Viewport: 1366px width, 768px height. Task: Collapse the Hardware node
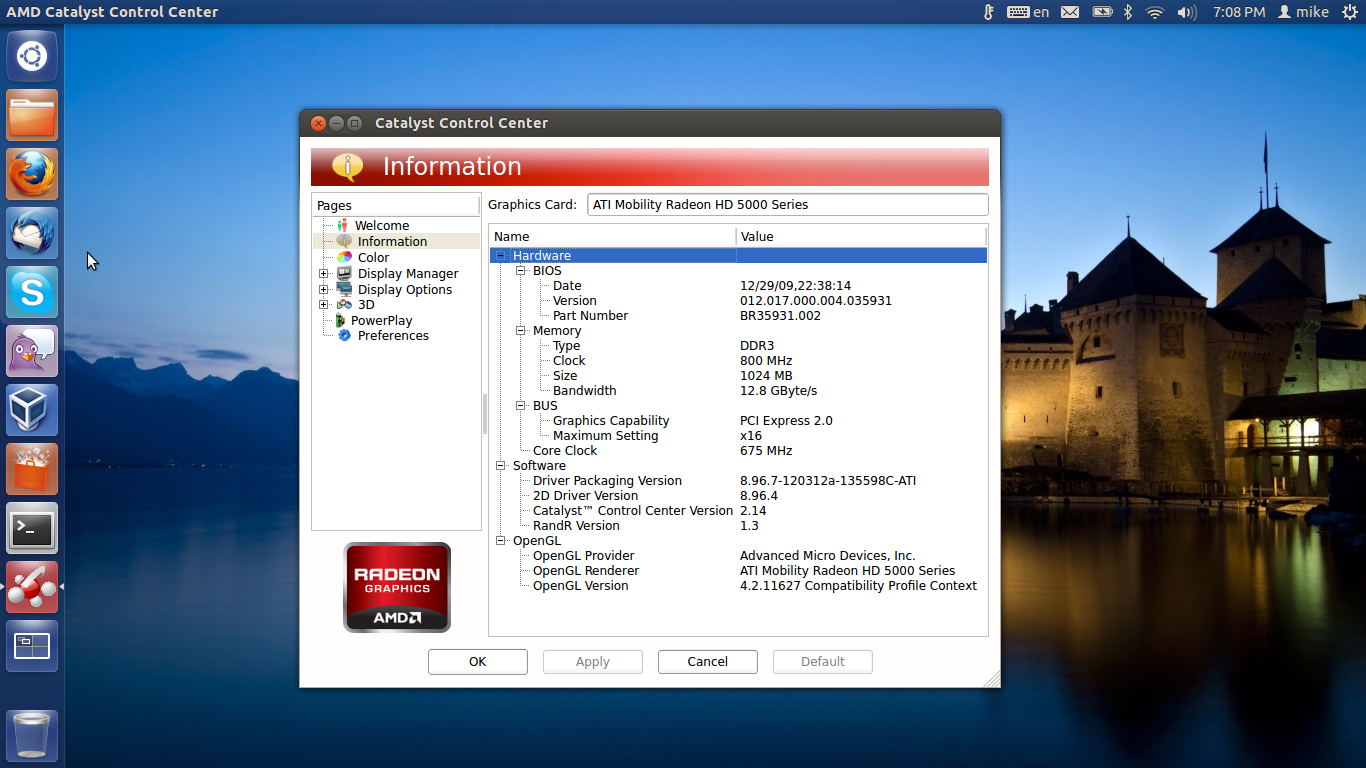click(x=501, y=256)
